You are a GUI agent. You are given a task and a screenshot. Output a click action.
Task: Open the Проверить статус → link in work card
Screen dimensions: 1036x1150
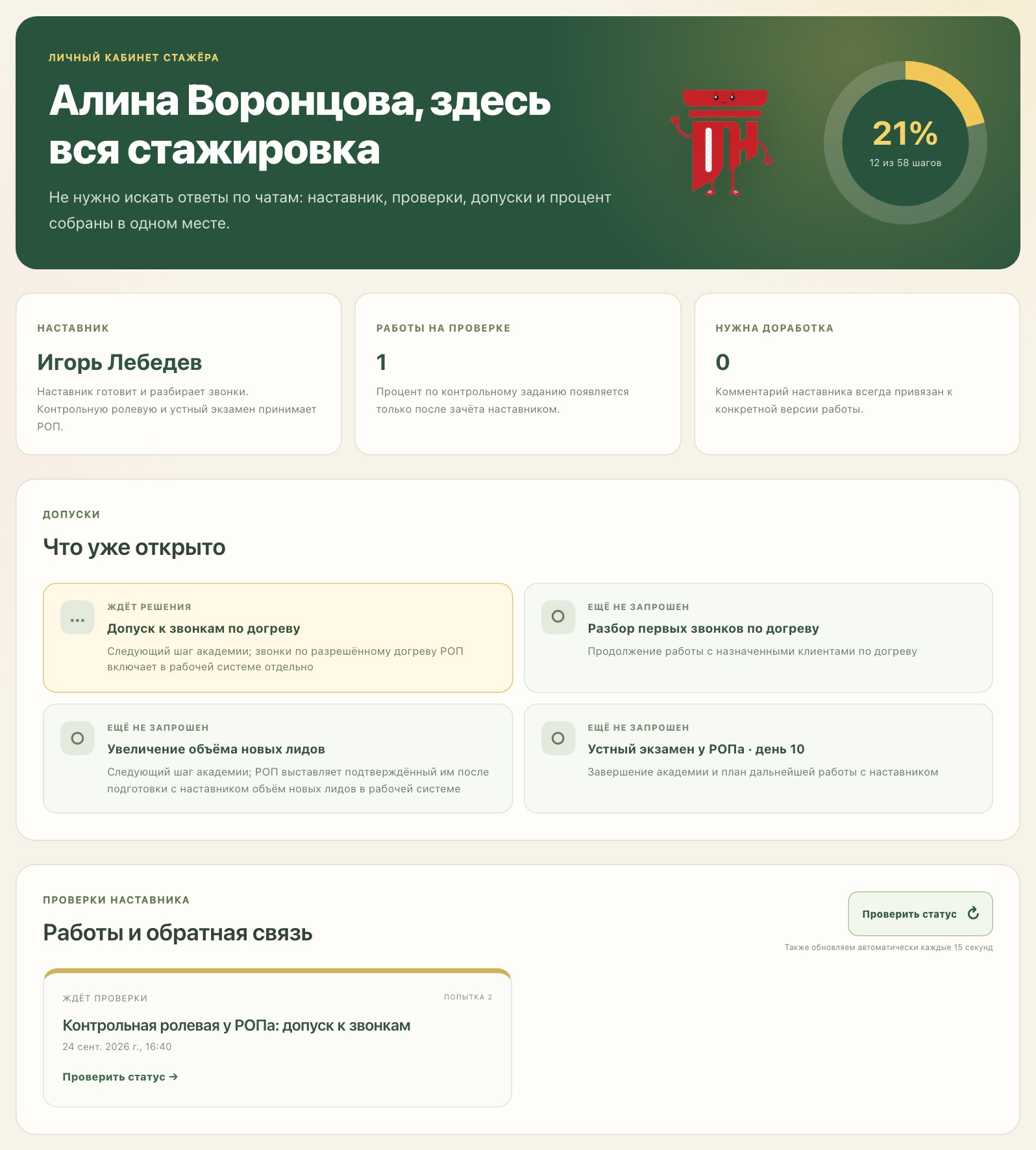120,1077
